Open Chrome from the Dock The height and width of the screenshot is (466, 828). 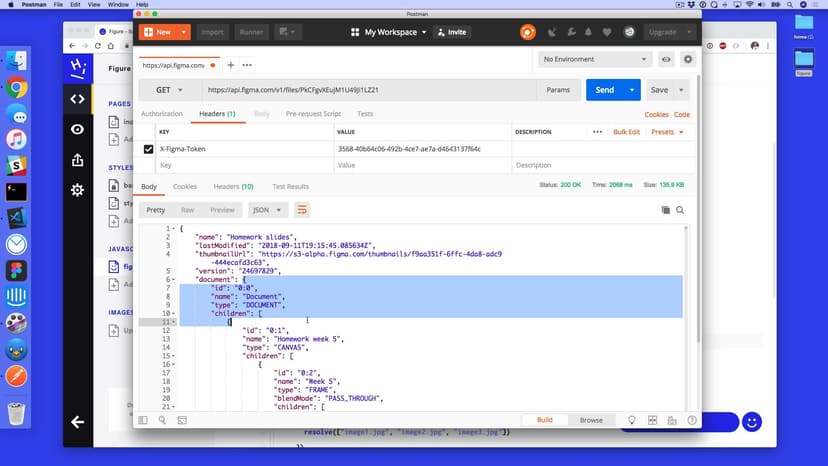click(16, 88)
